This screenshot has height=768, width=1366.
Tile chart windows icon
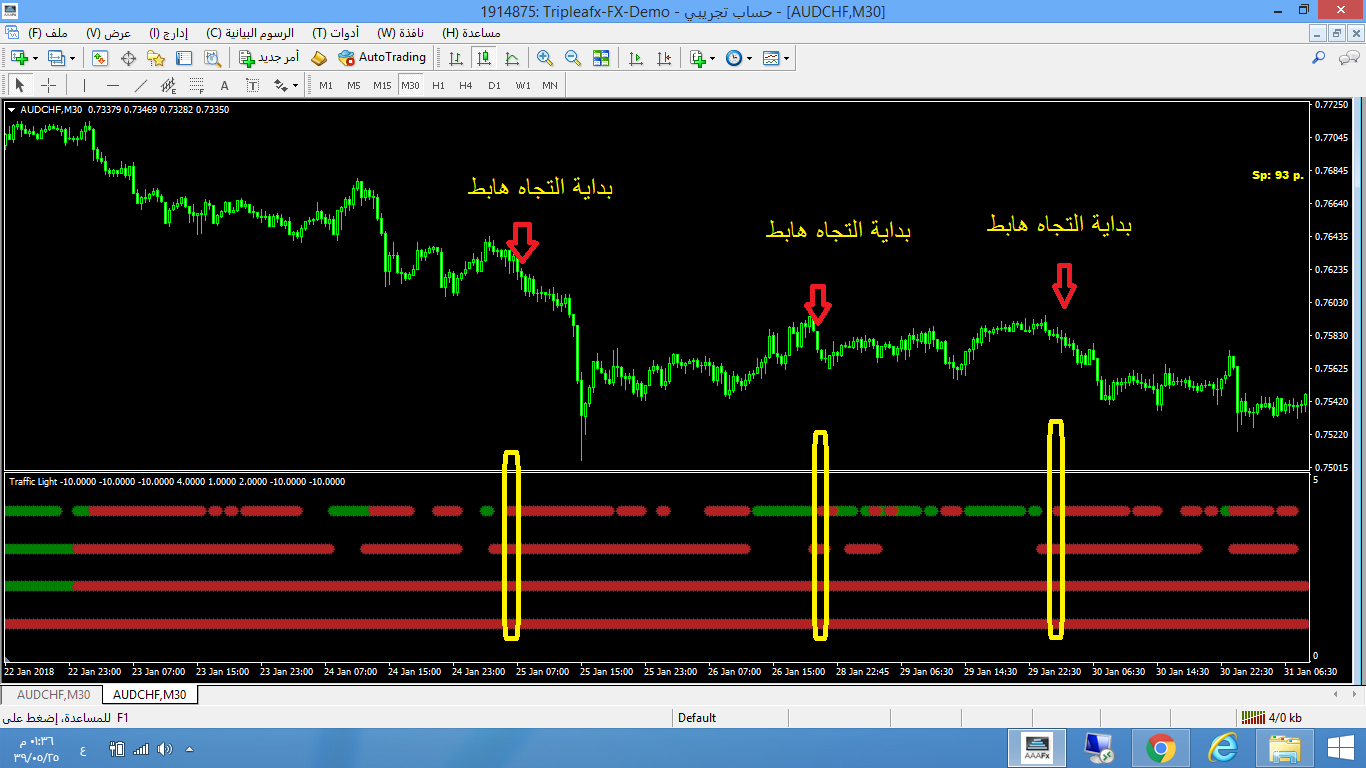point(601,58)
